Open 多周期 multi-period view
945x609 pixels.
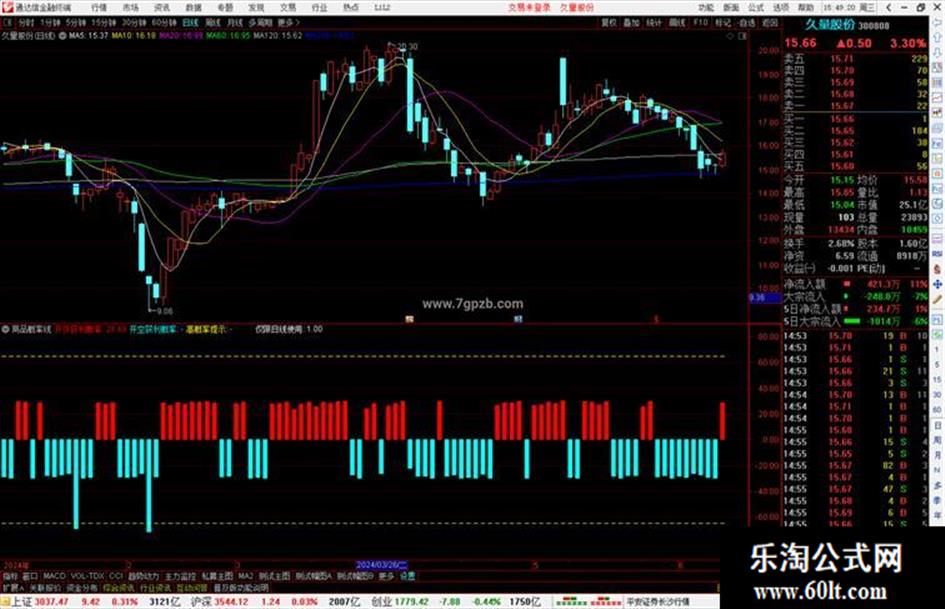pyautogui.click(x=260, y=22)
